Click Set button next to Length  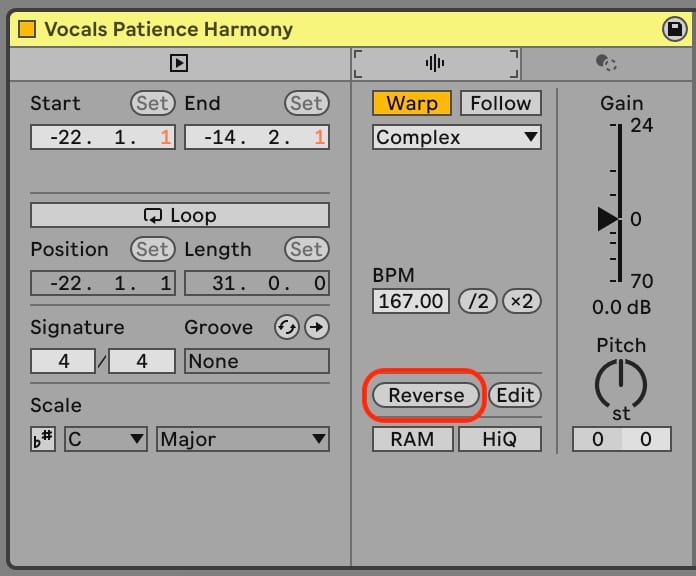[307, 249]
